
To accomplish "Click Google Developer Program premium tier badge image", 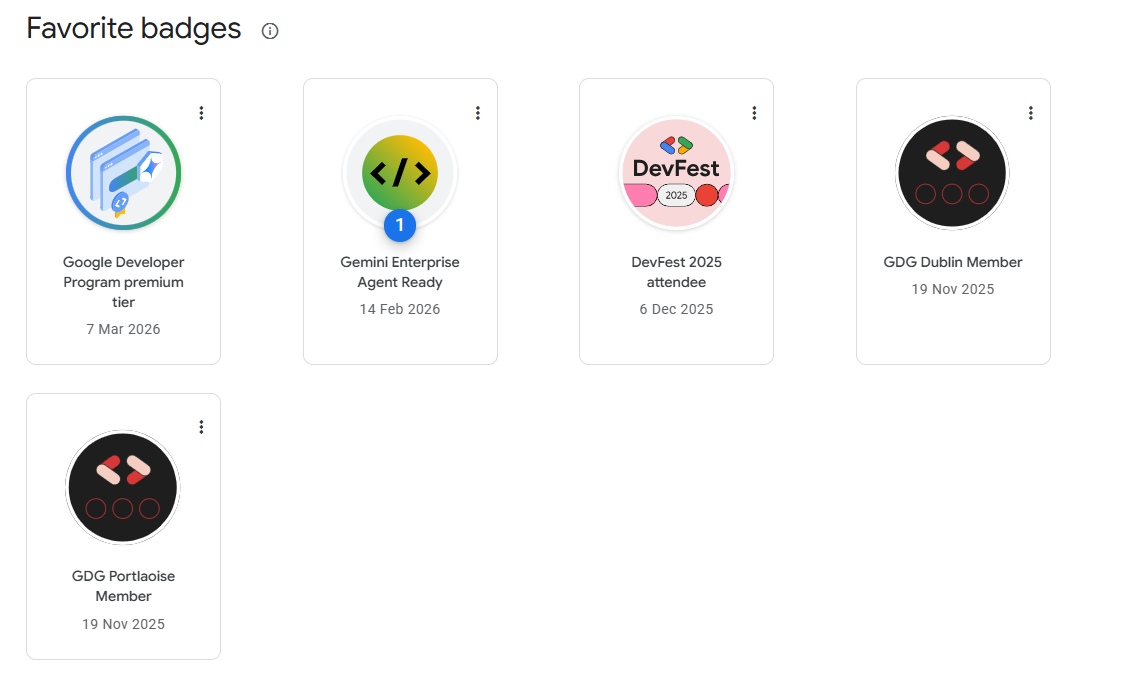I will (x=124, y=173).
